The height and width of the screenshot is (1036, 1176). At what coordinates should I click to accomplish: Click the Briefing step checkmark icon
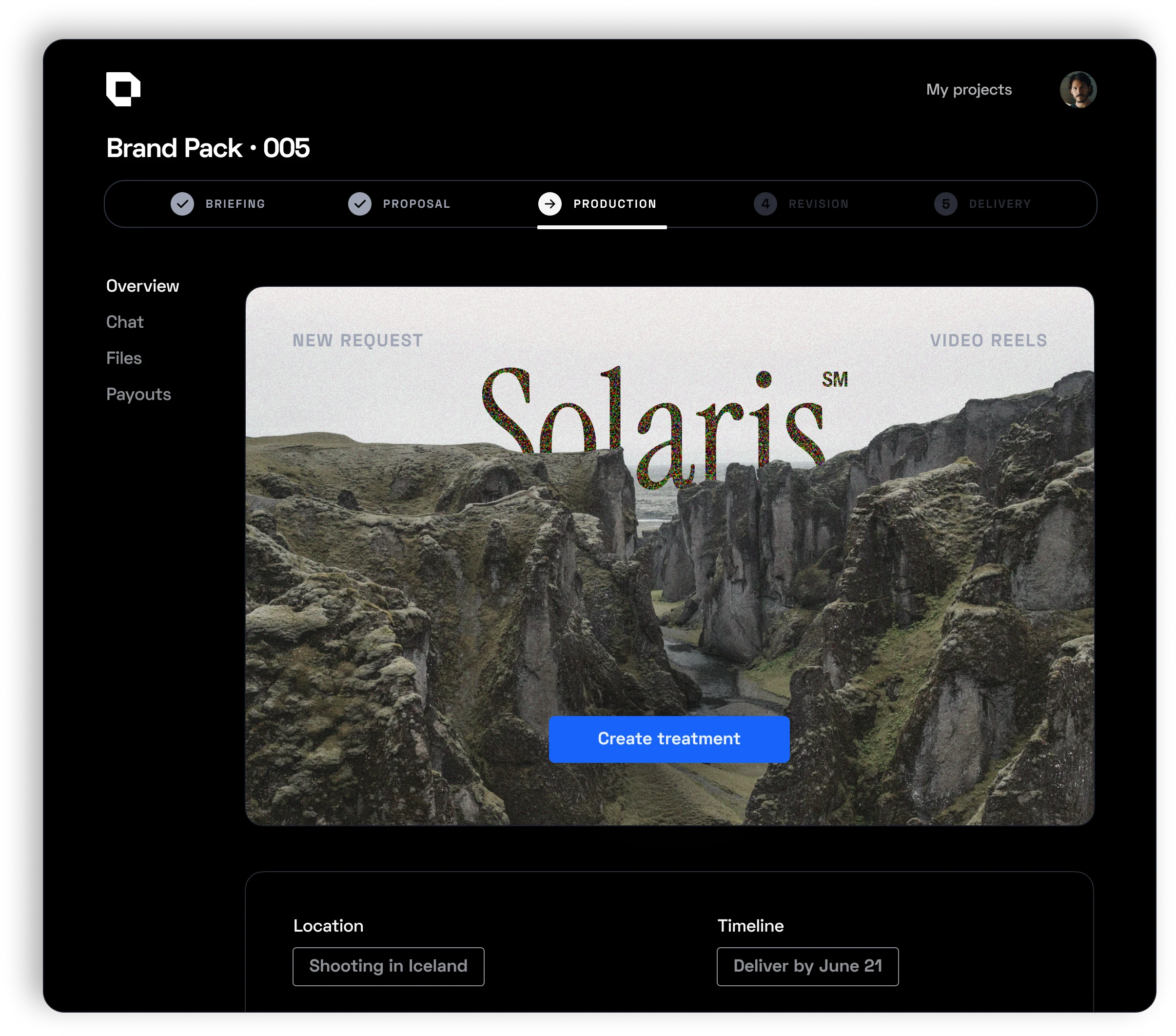click(x=182, y=204)
